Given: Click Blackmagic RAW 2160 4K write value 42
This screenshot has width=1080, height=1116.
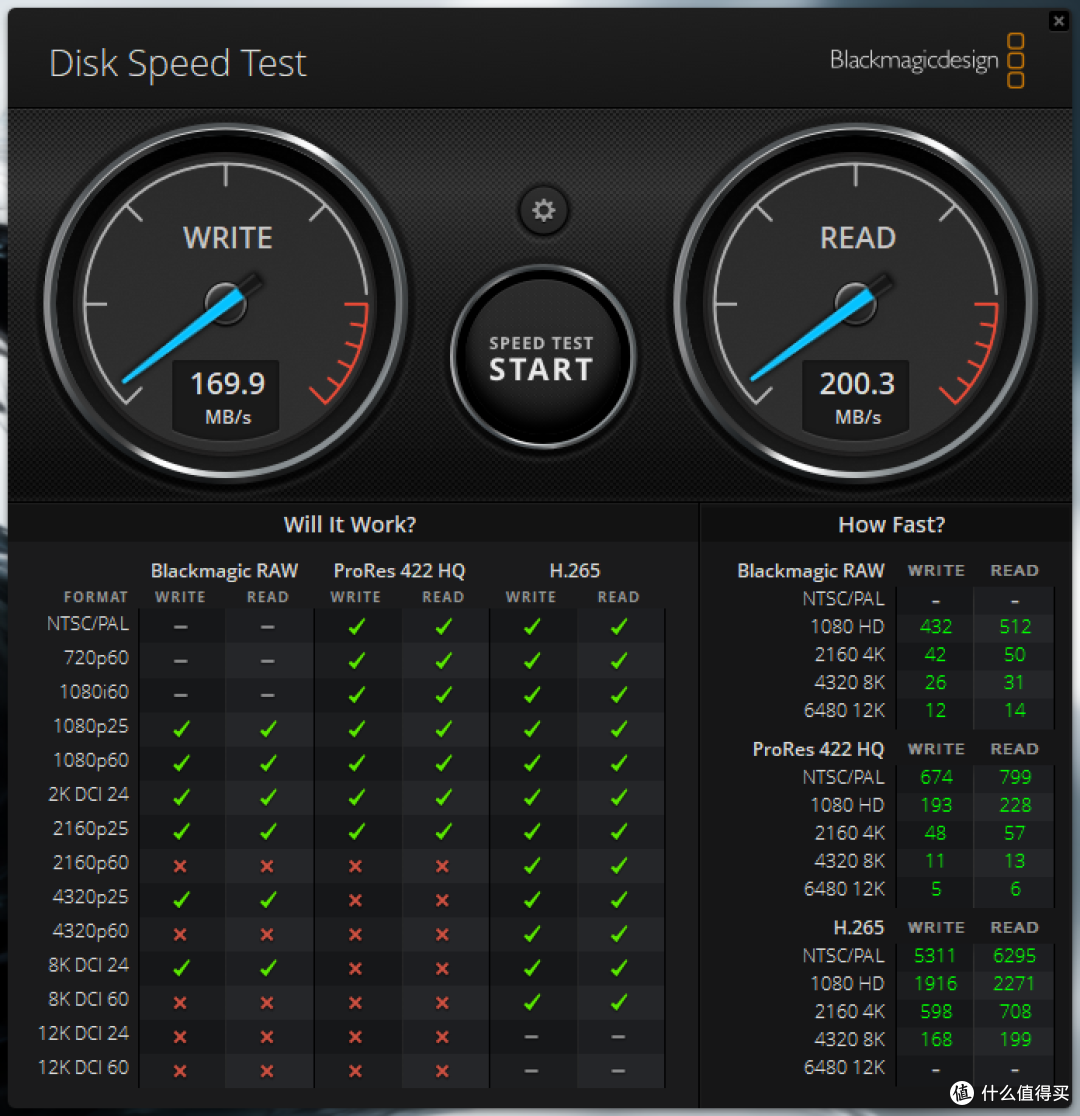Looking at the screenshot, I should coord(935,654).
